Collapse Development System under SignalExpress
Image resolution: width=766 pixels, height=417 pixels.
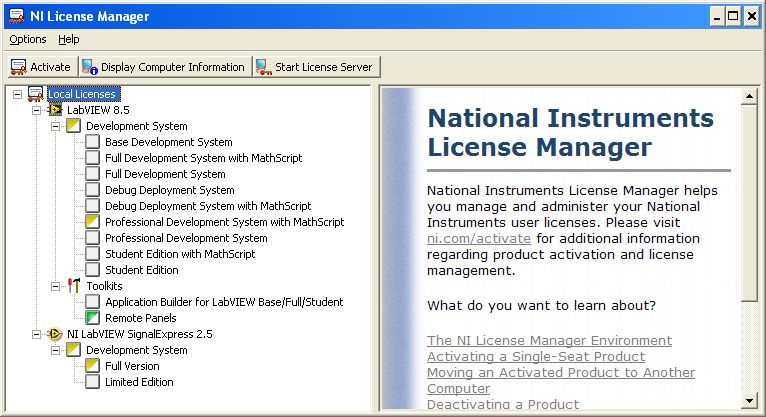(56, 350)
